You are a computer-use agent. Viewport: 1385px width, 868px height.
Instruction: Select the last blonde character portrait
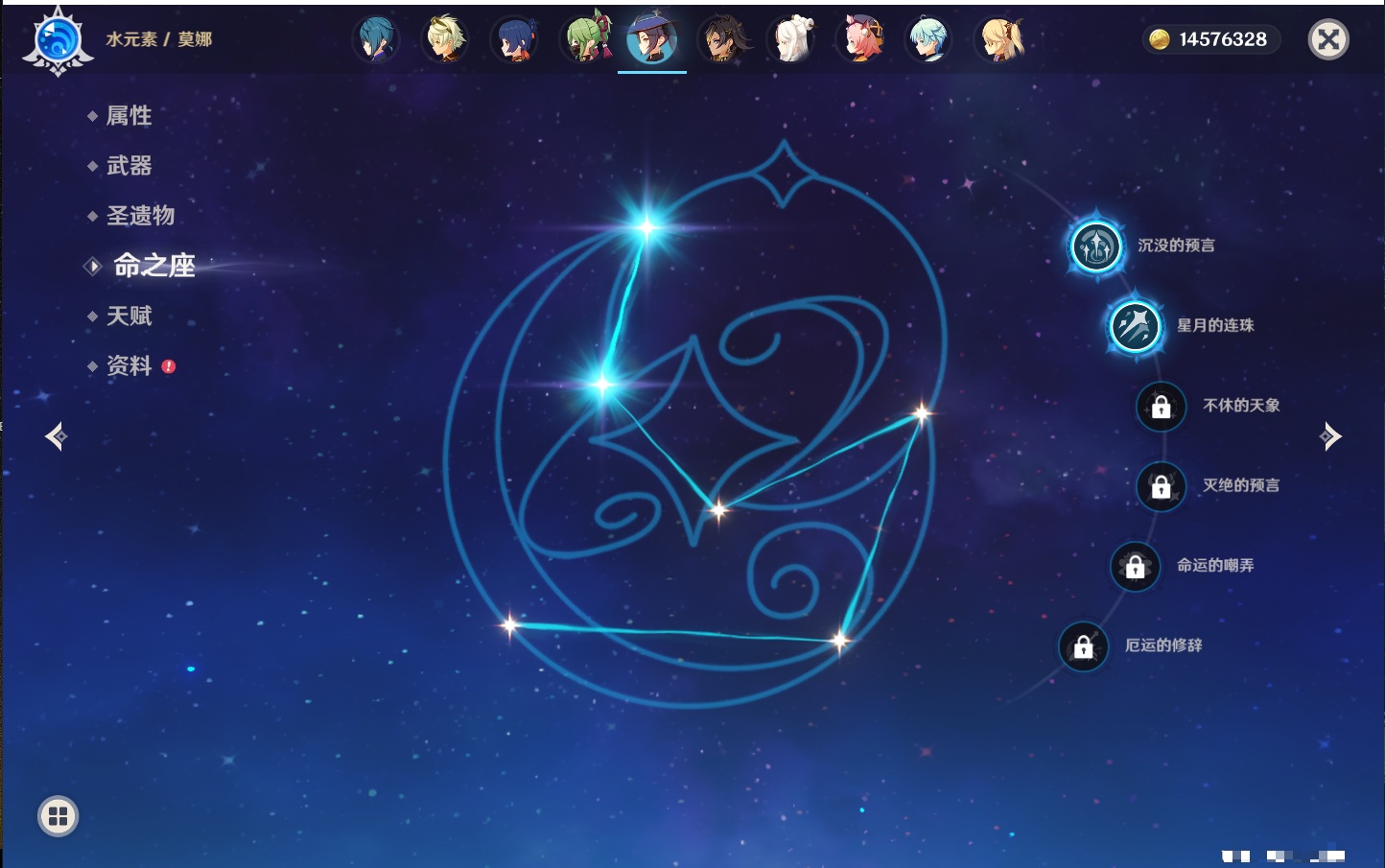pyautogui.click(x=999, y=39)
